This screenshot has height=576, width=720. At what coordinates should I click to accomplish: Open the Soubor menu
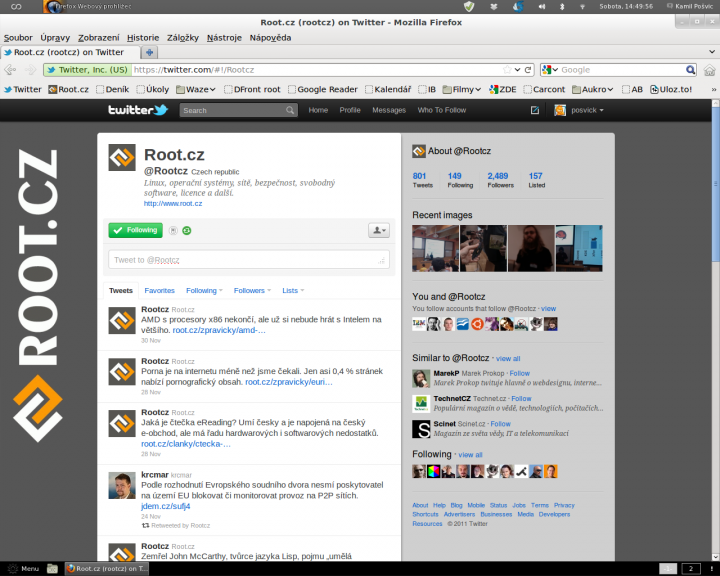point(18,38)
